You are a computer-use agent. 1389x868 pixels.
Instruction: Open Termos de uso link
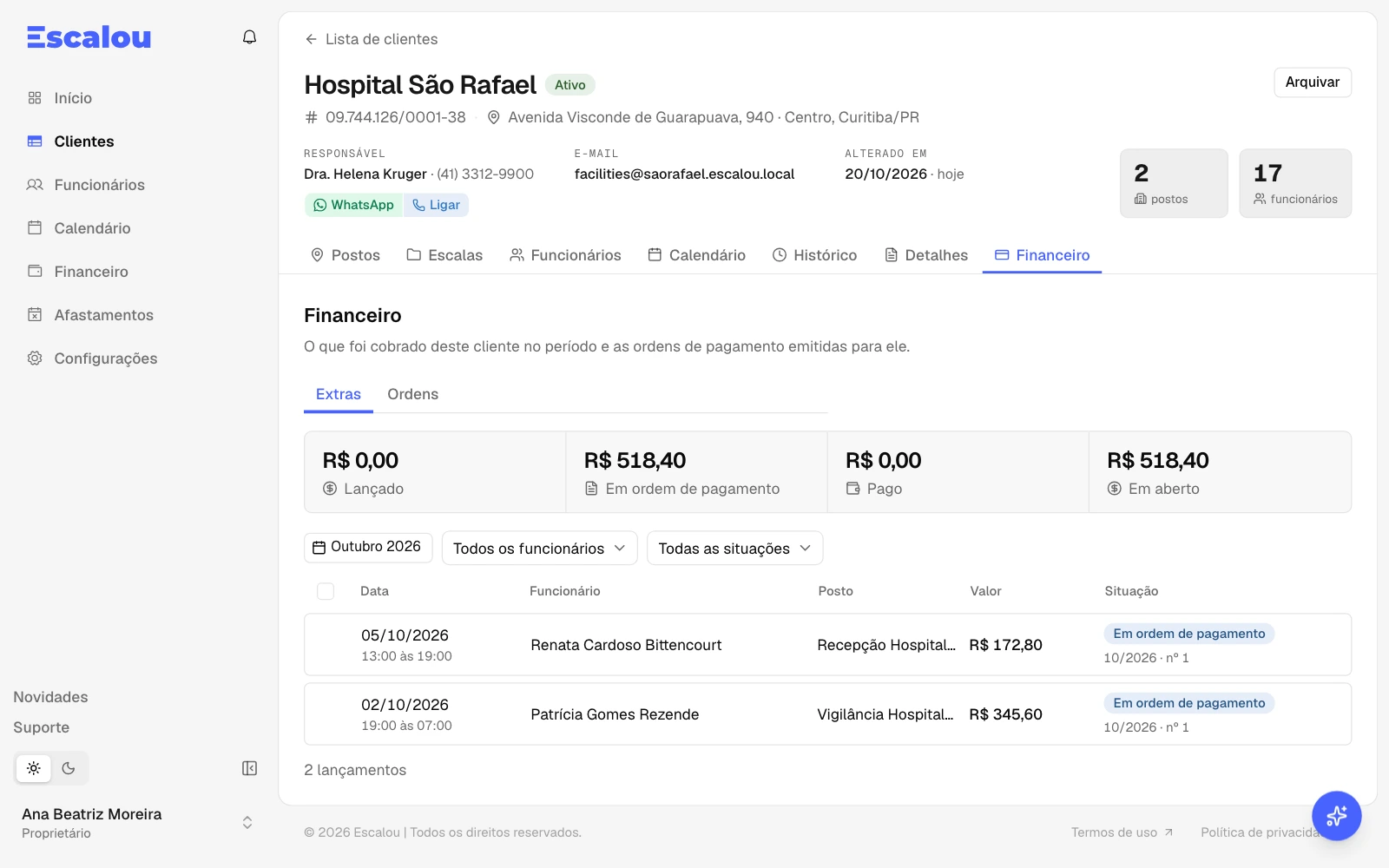1122,832
